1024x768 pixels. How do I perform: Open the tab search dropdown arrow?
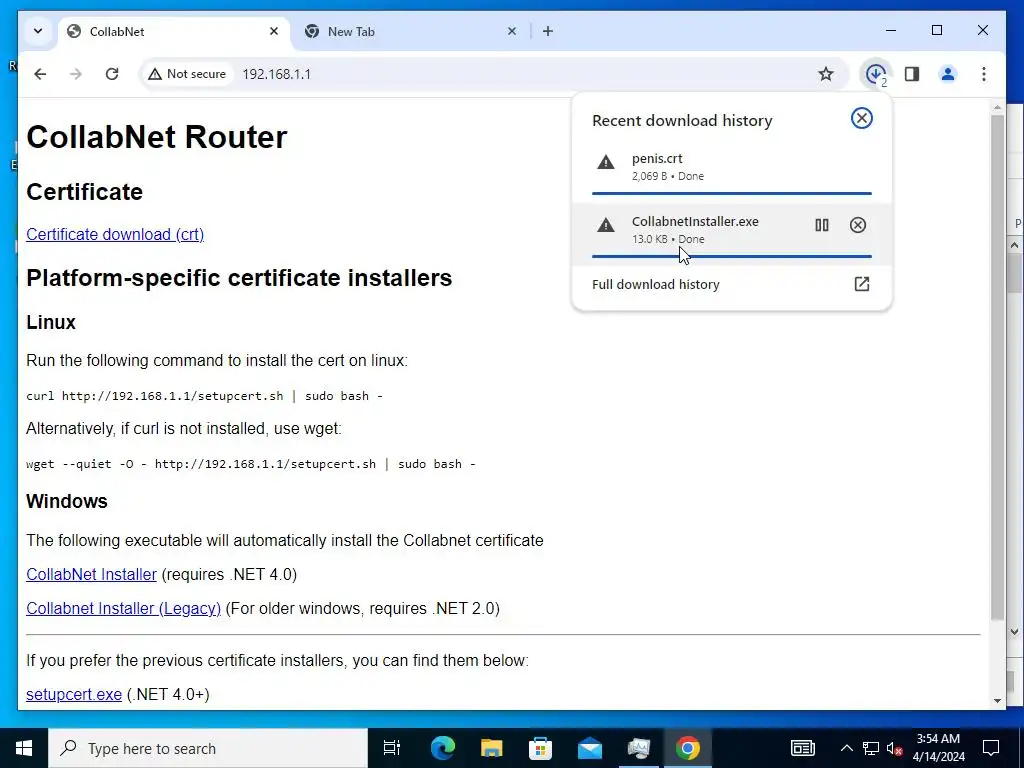click(x=38, y=31)
